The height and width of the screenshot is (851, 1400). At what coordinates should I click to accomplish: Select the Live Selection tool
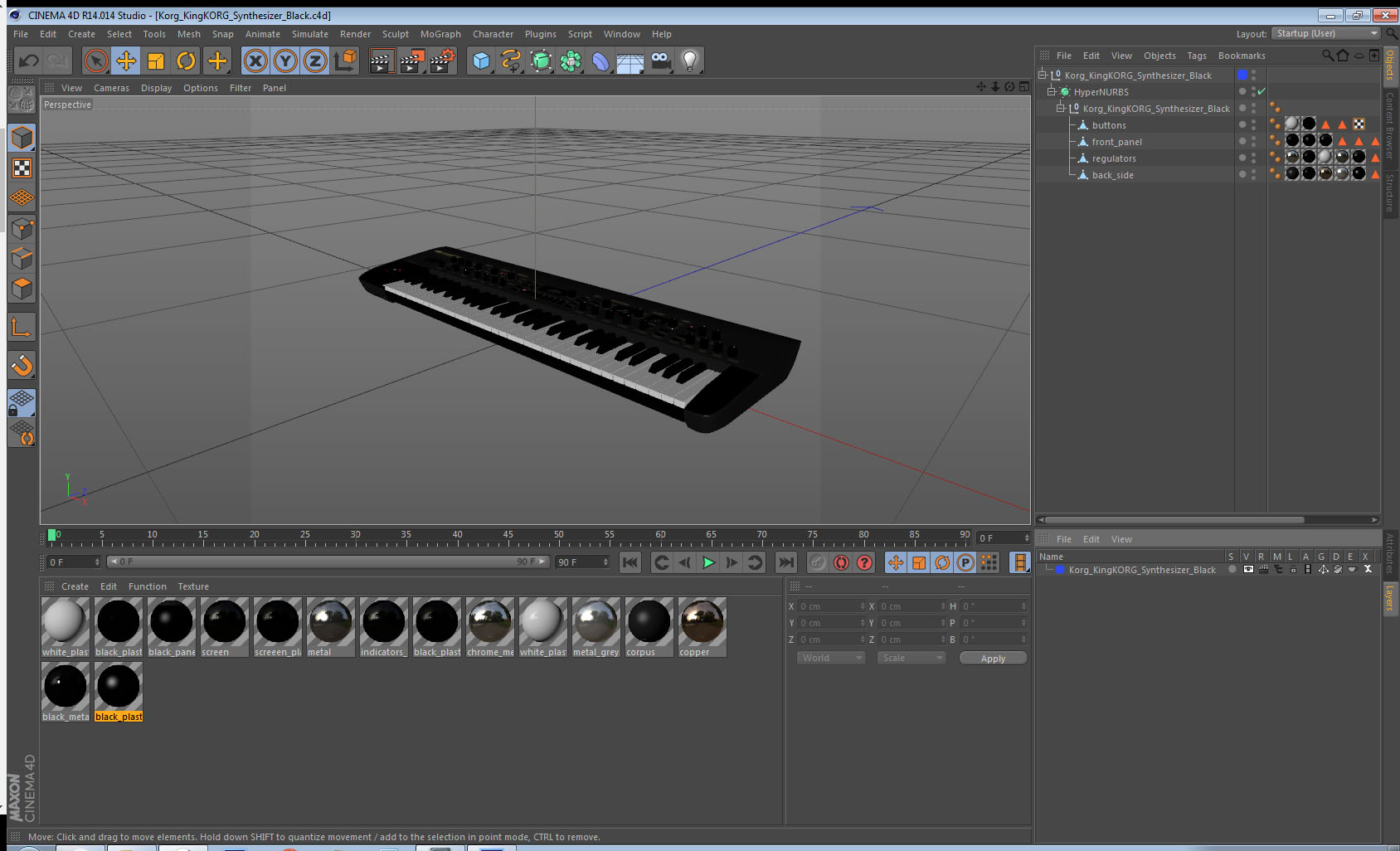(x=96, y=61)
